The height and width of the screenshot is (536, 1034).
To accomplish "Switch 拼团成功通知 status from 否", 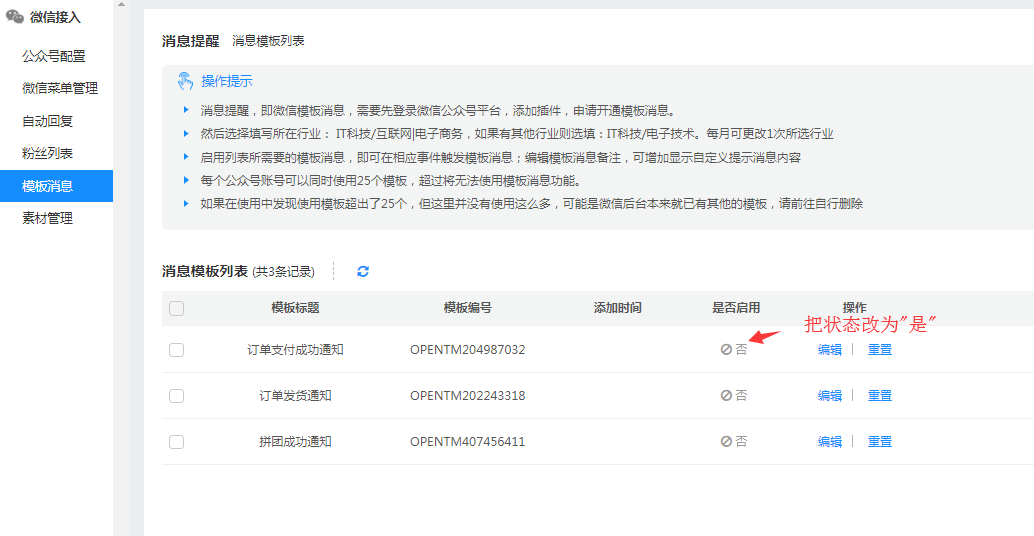I will tap(734, 442).
